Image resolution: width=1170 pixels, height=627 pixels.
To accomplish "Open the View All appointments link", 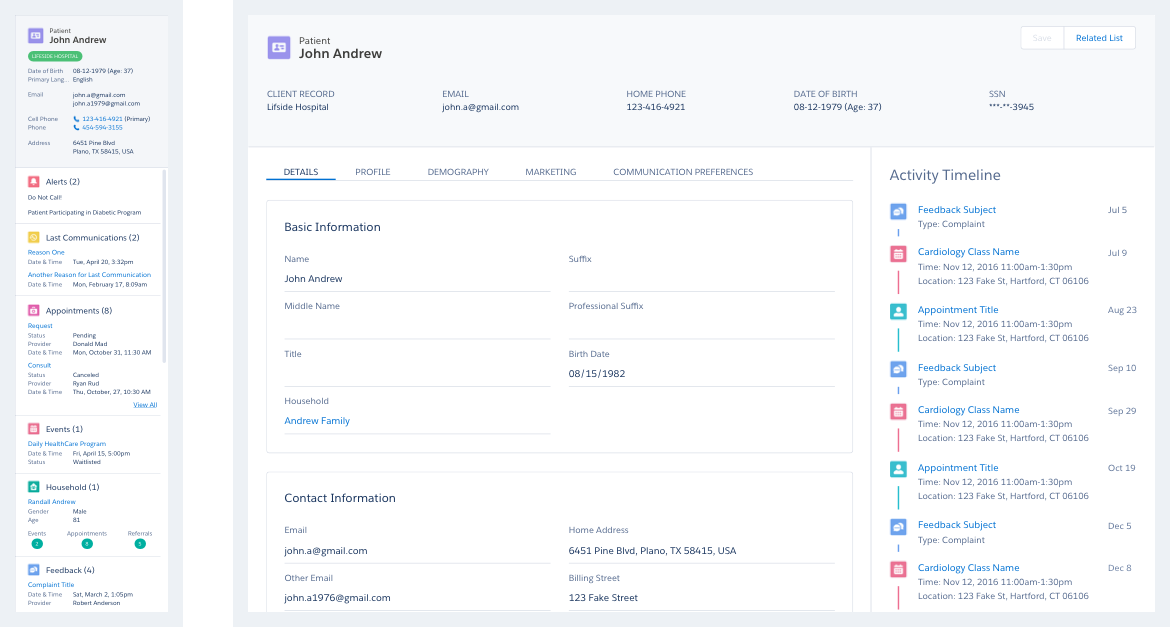I will [x=144, y=404].
